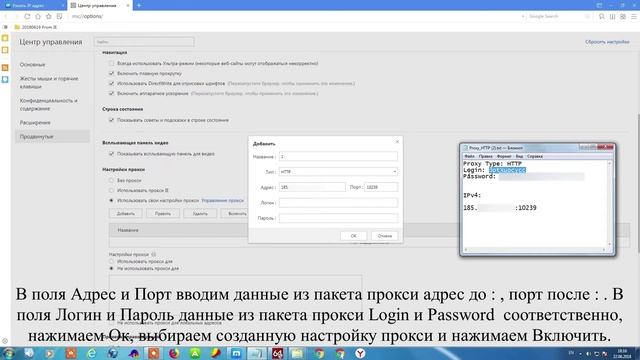Open 'Основные' settings section
The image size is (640, 360).
33,64
